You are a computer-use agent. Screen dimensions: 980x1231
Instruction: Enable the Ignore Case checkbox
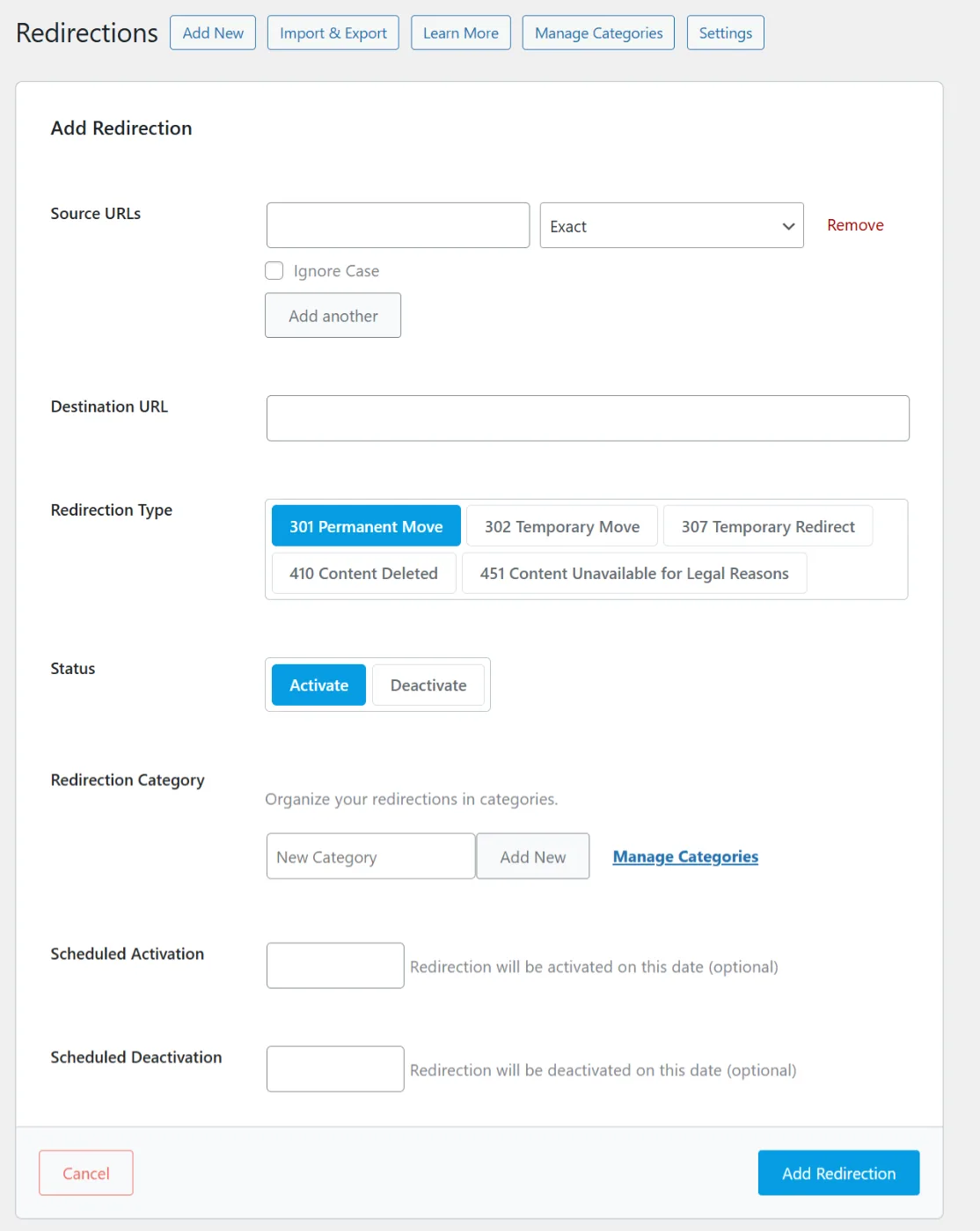(x=274, y=270)
